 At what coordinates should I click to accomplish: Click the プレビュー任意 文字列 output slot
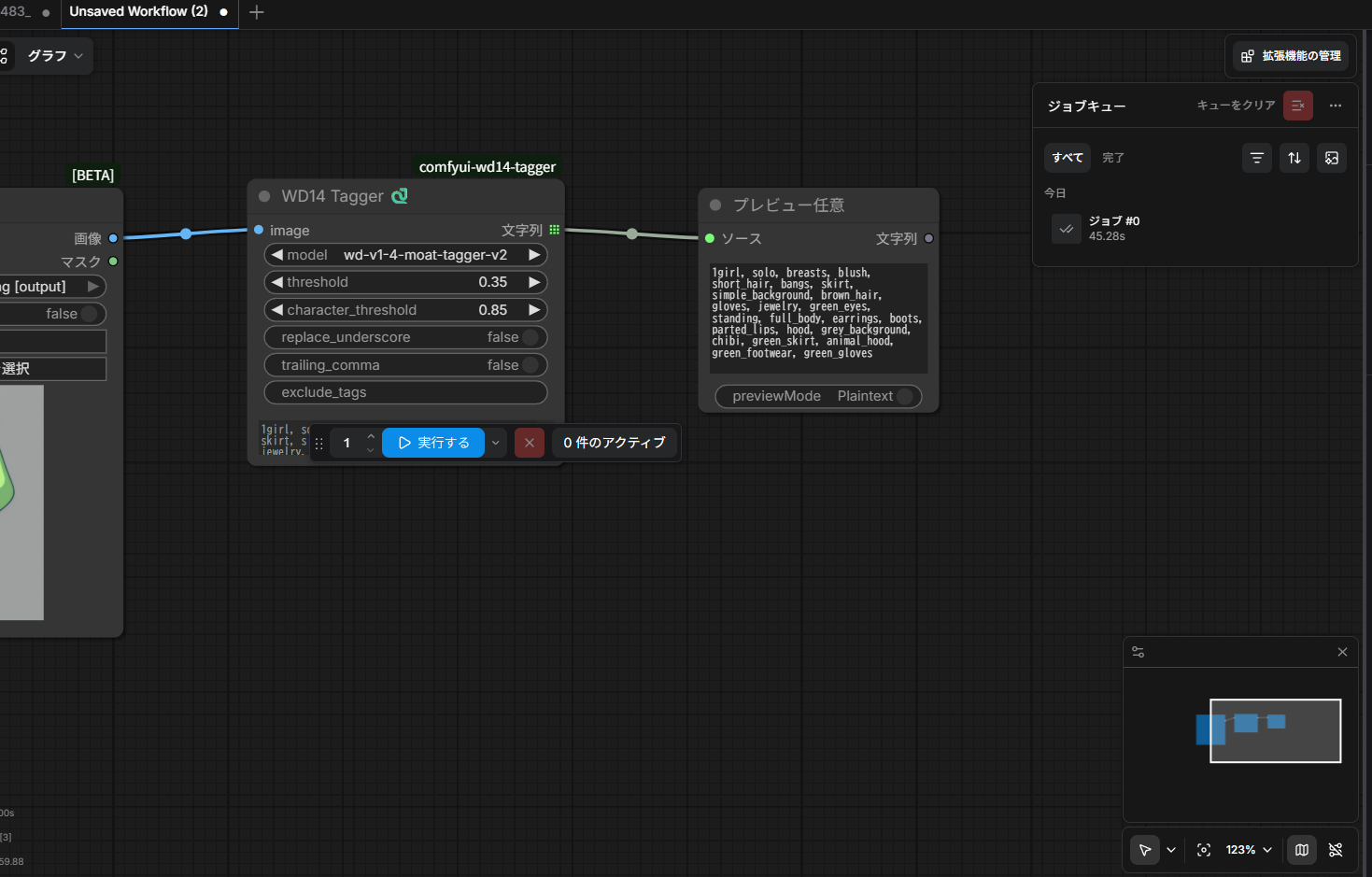(x=928, y=238)
